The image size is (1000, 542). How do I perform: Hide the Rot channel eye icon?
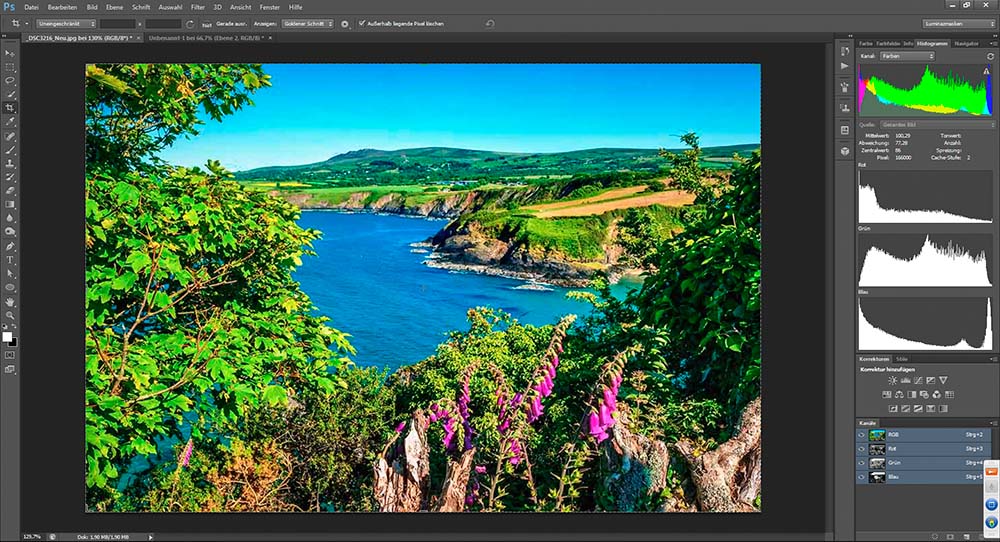tap(862, 449)
